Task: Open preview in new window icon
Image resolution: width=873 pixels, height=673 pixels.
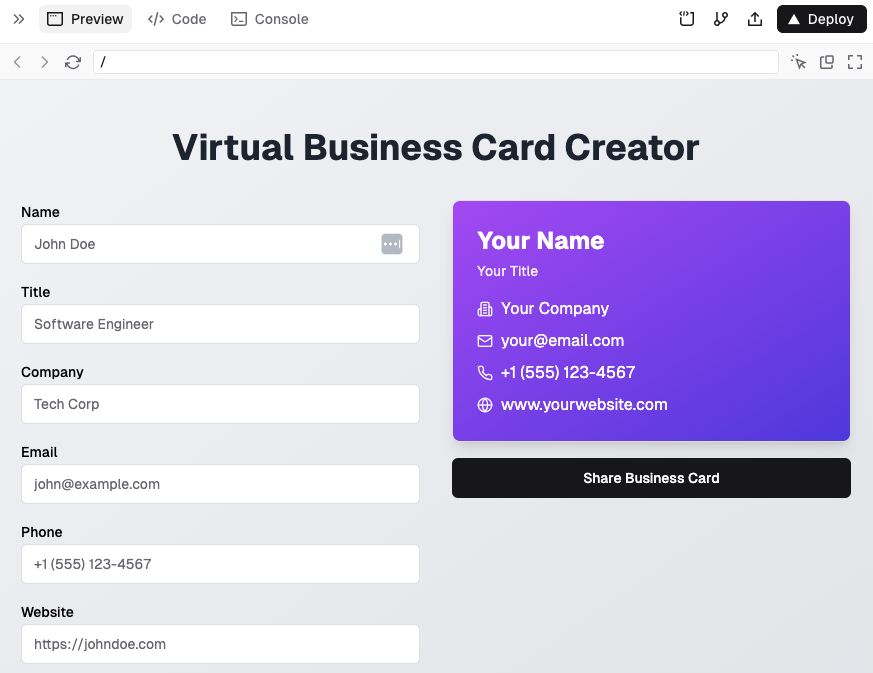Action: (x=827, y=62)
